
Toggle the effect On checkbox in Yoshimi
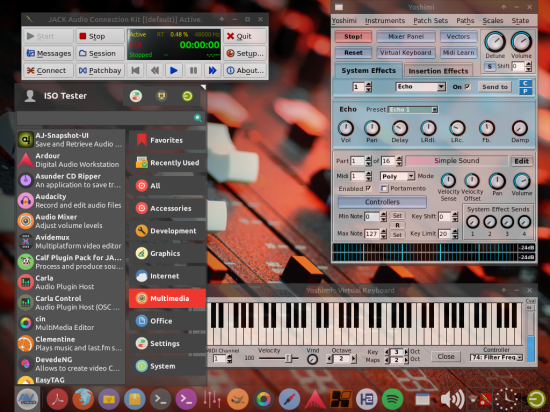pyautogui.click(x=468, y=87)
